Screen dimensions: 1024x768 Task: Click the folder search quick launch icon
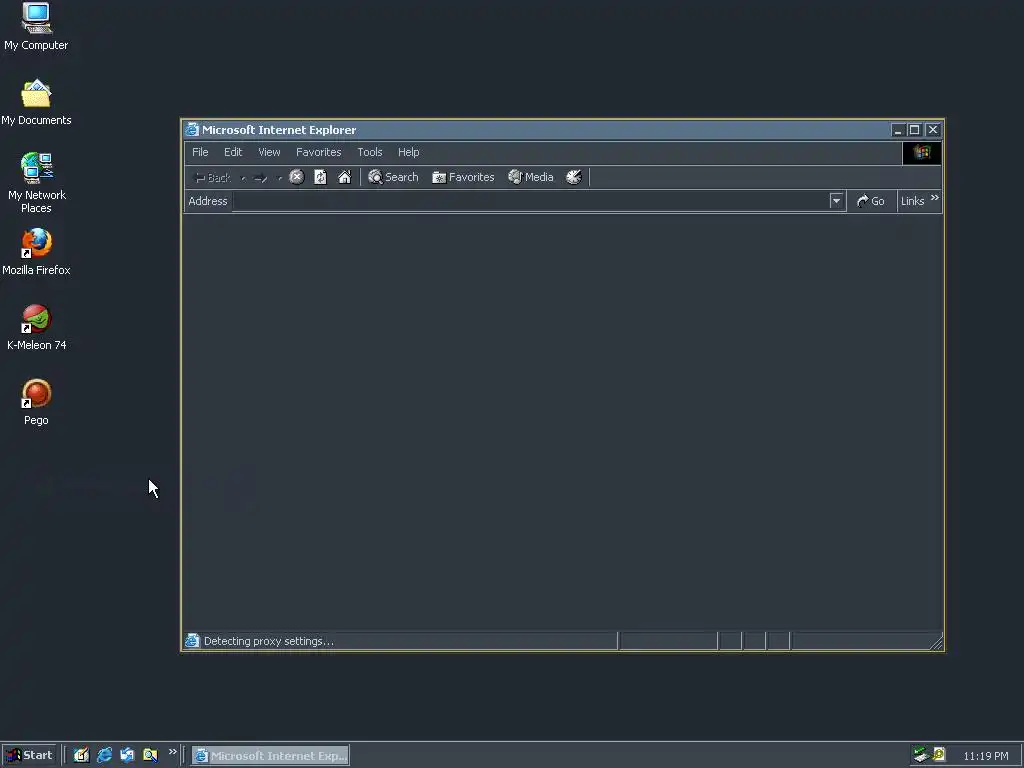click(x=150, y=755)
